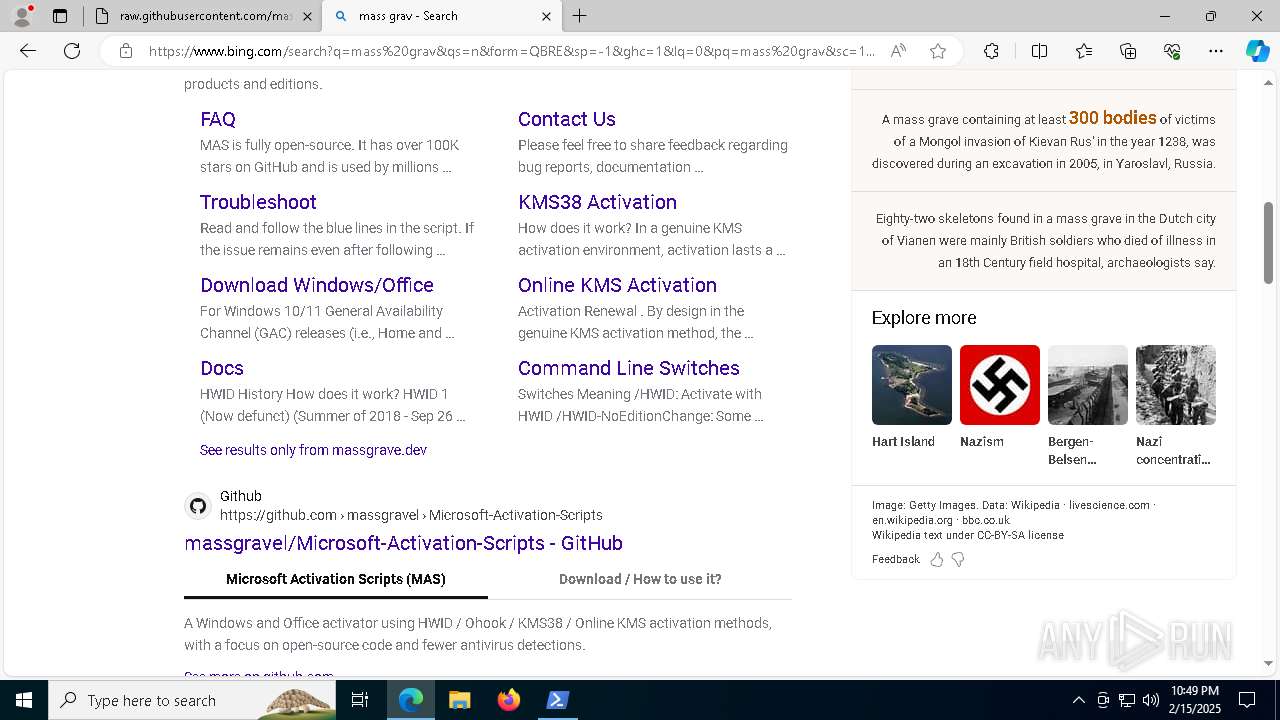The height and width of the screenshot is (720, 1280).
Task: Open the Nazism thumbnail
Action: coord(1000,385)
